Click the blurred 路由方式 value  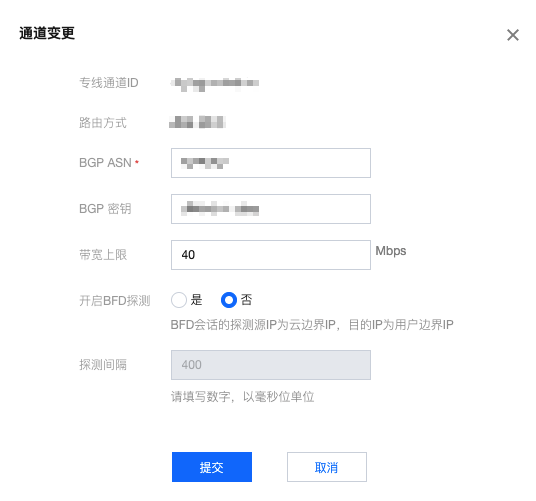pos(197,122)
